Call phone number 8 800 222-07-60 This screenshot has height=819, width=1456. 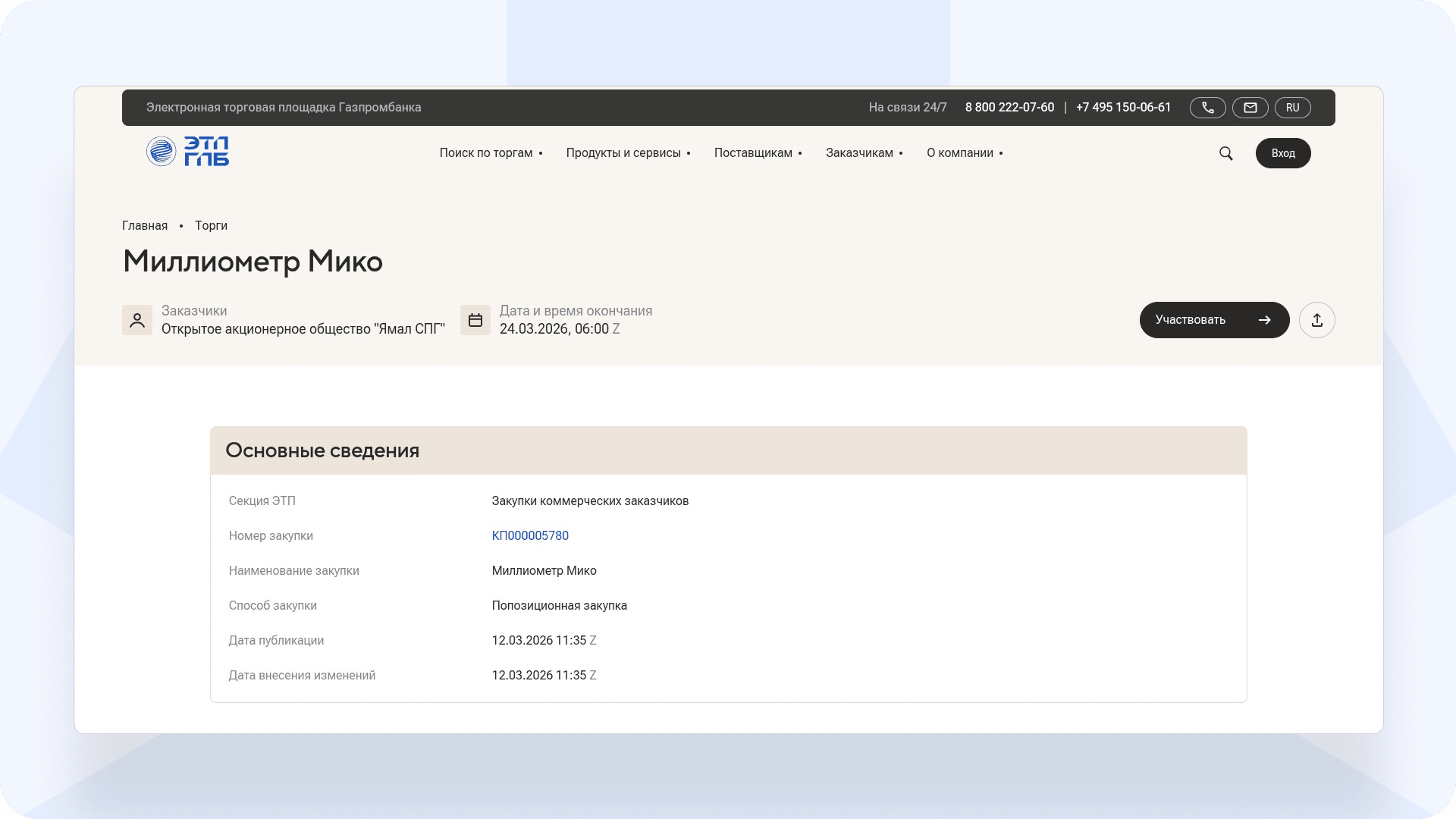point(1009,108)
